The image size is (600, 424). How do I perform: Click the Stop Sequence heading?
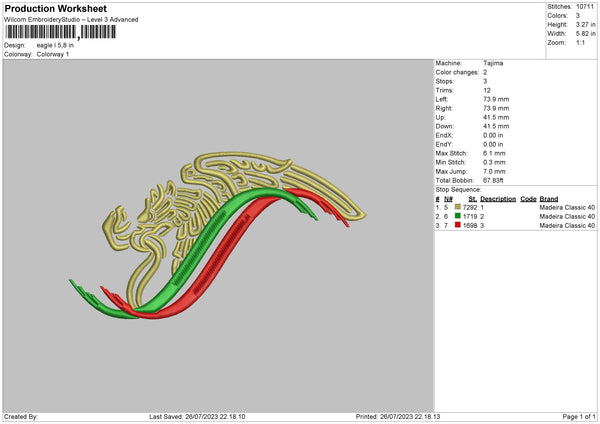(x=458, y=188)
